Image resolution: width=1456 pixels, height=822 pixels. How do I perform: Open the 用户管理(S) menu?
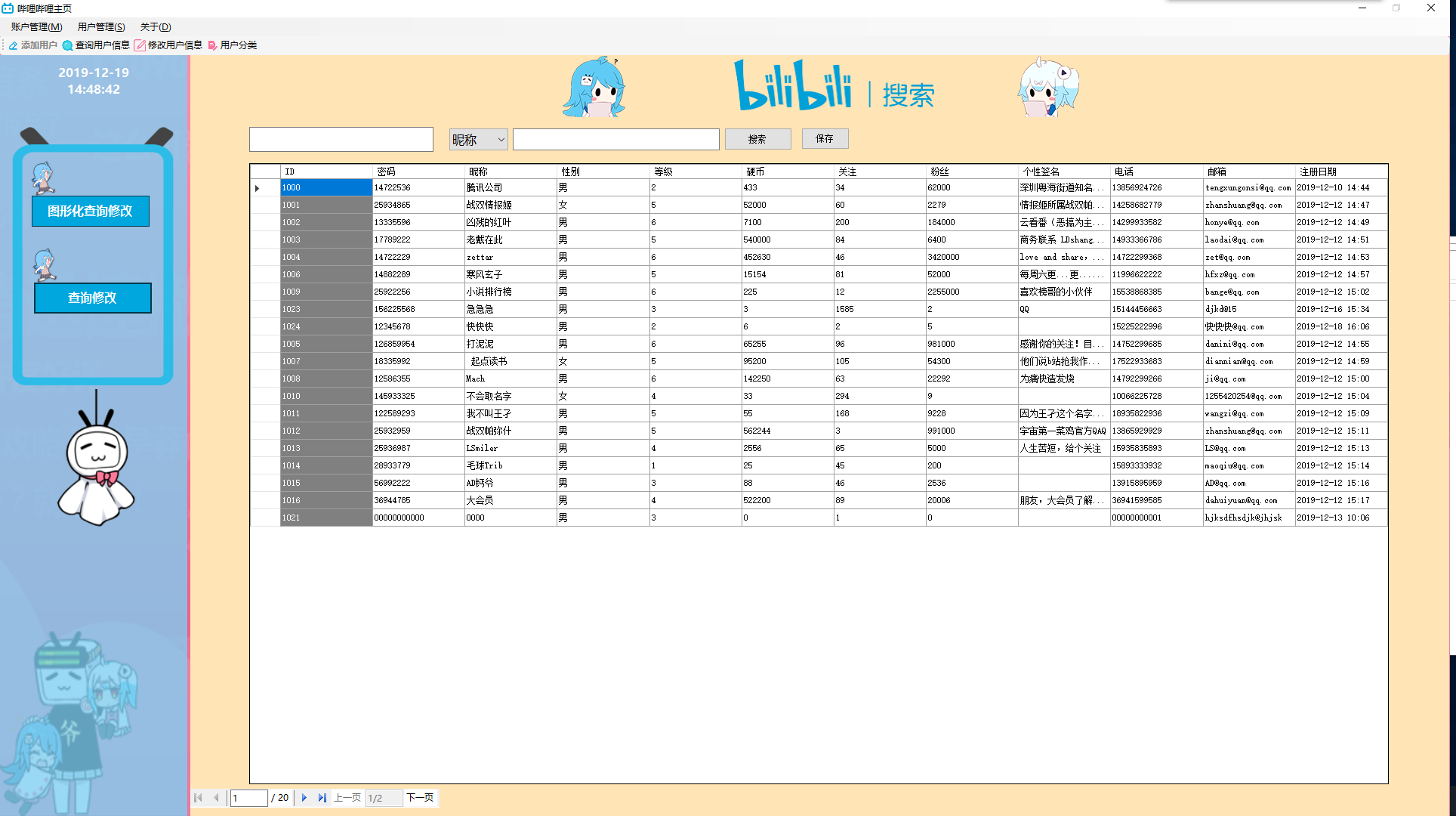tap(101, 27)
